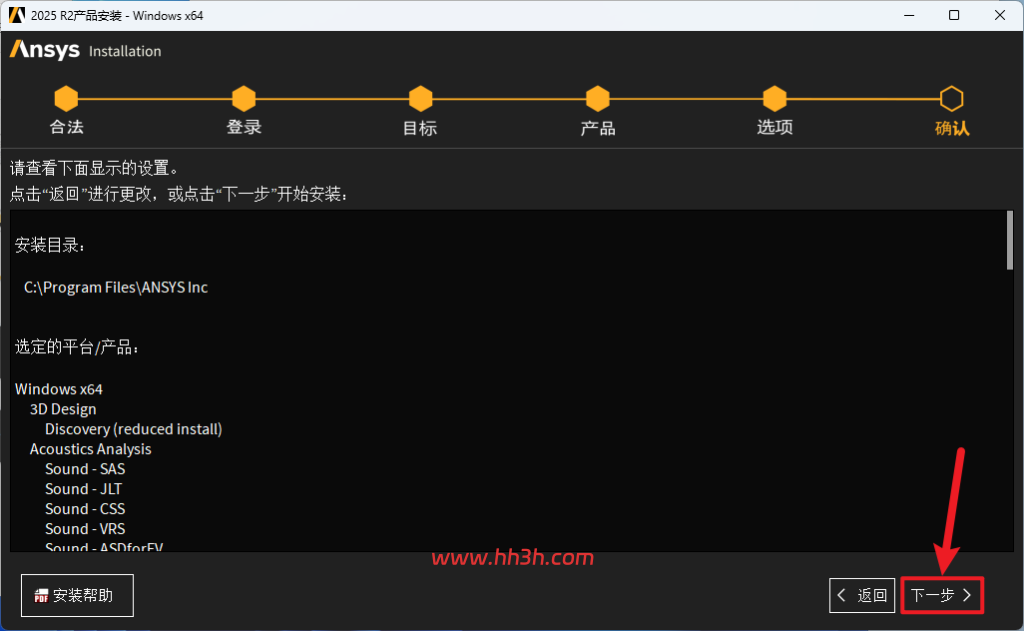1024x631 pixels.
Task: Click the 确认 step hexagon outline
Action: pyautogui.click(x=952, y=99)
